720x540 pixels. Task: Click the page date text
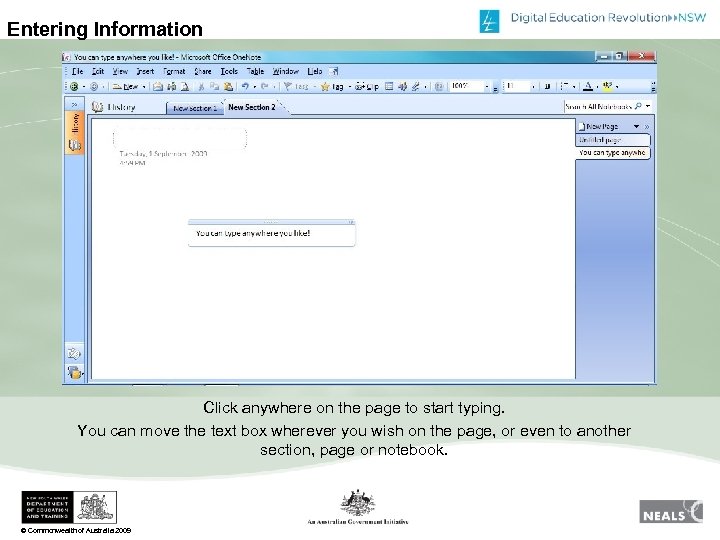coord(163,153)
